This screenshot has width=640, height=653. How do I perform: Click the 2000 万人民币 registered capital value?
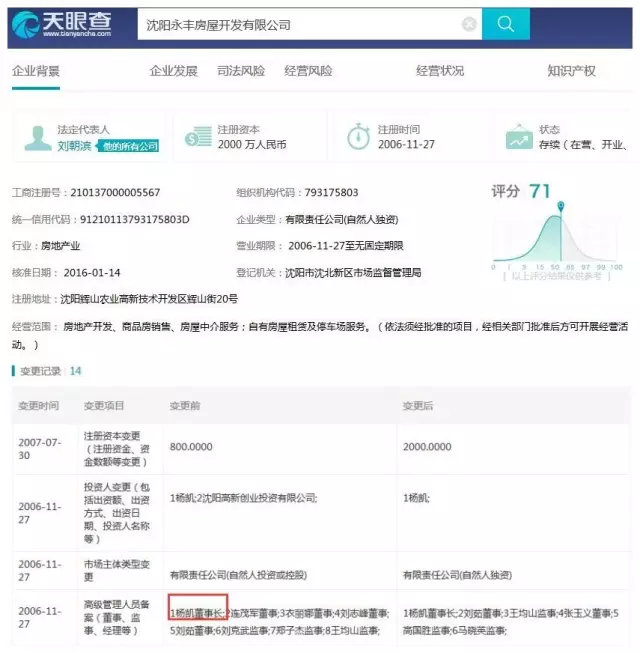point(252,145)
